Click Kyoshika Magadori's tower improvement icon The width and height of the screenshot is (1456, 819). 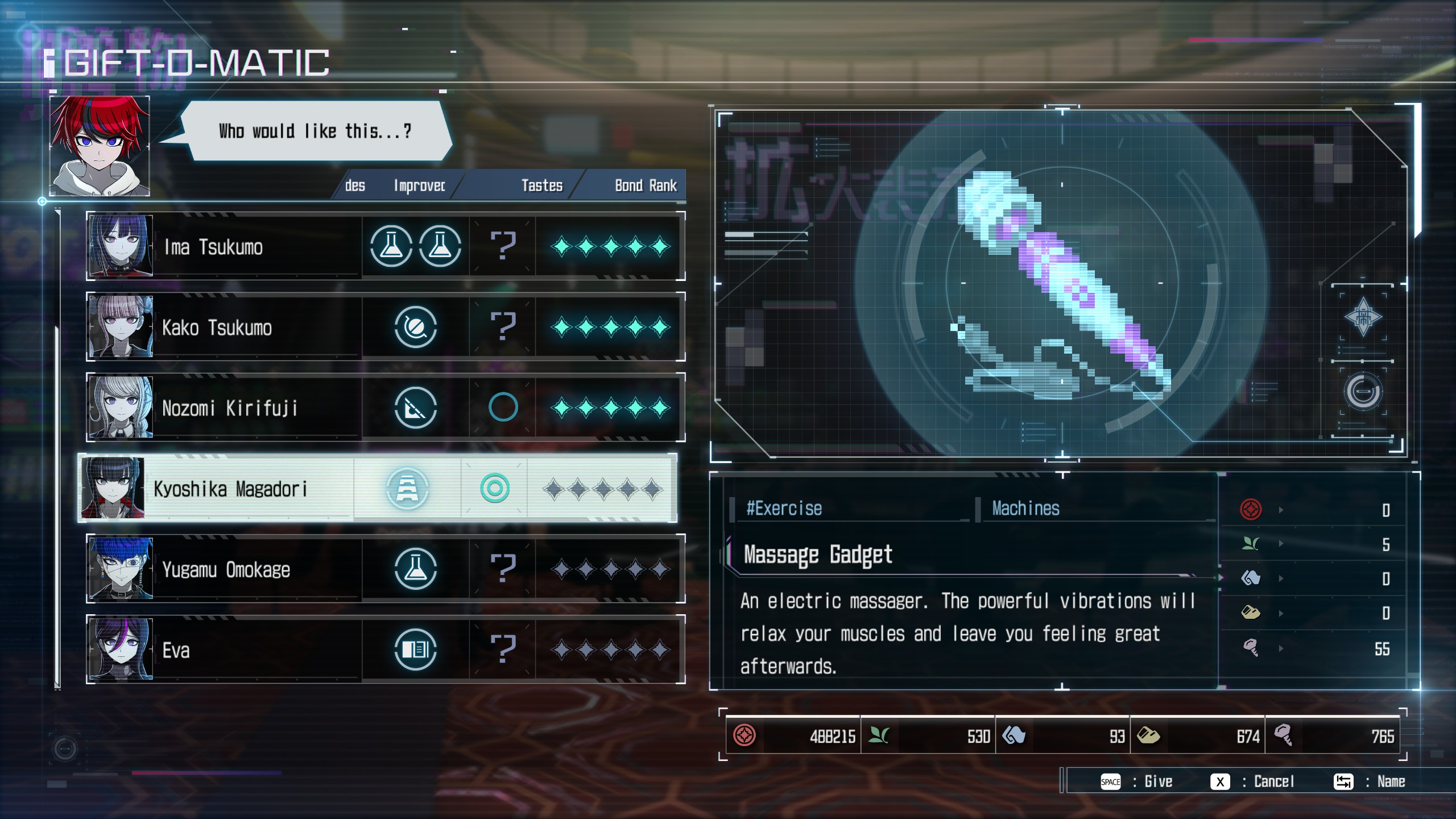pyautogui.click(x=407, y=489)
